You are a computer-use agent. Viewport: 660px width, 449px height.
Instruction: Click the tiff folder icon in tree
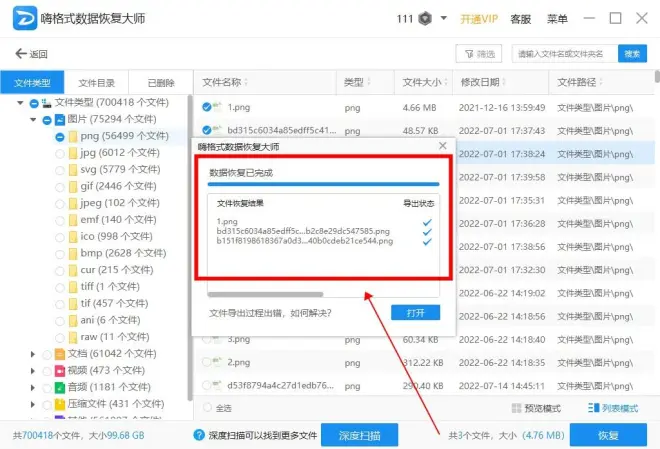(x=73, y=287)
